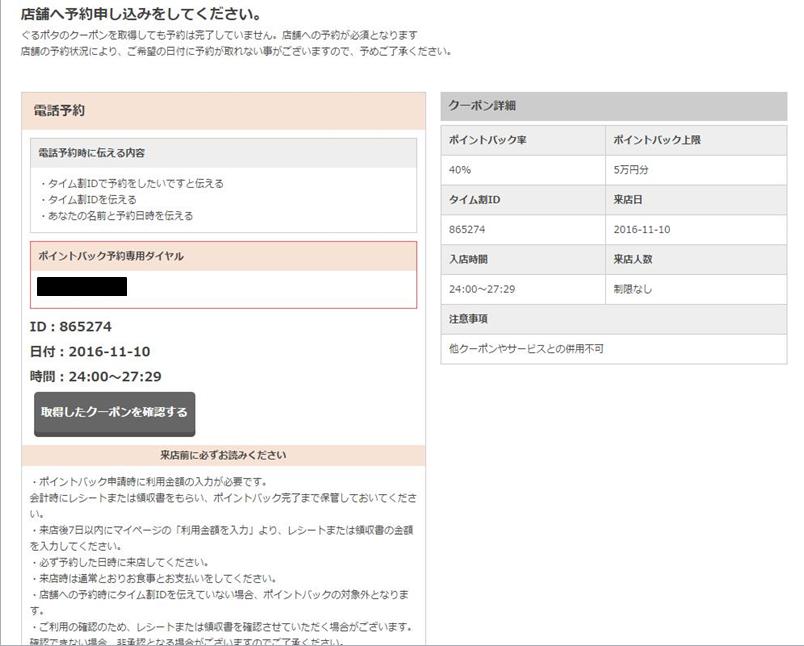Viewport: 804px width, 646px height.
Task: Click the 40% value in coupon table
Action: (x=461, y=170)
